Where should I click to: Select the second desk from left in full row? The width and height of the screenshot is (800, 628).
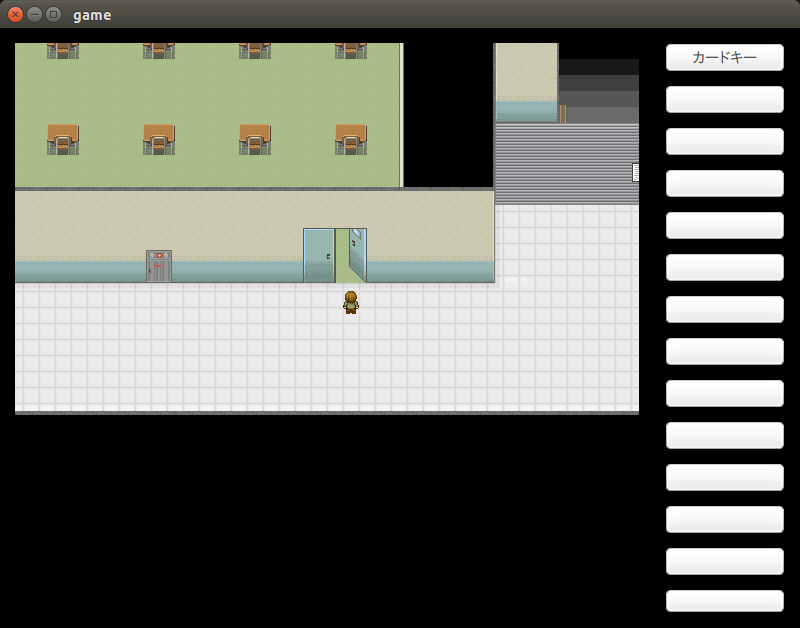[159, 139]
